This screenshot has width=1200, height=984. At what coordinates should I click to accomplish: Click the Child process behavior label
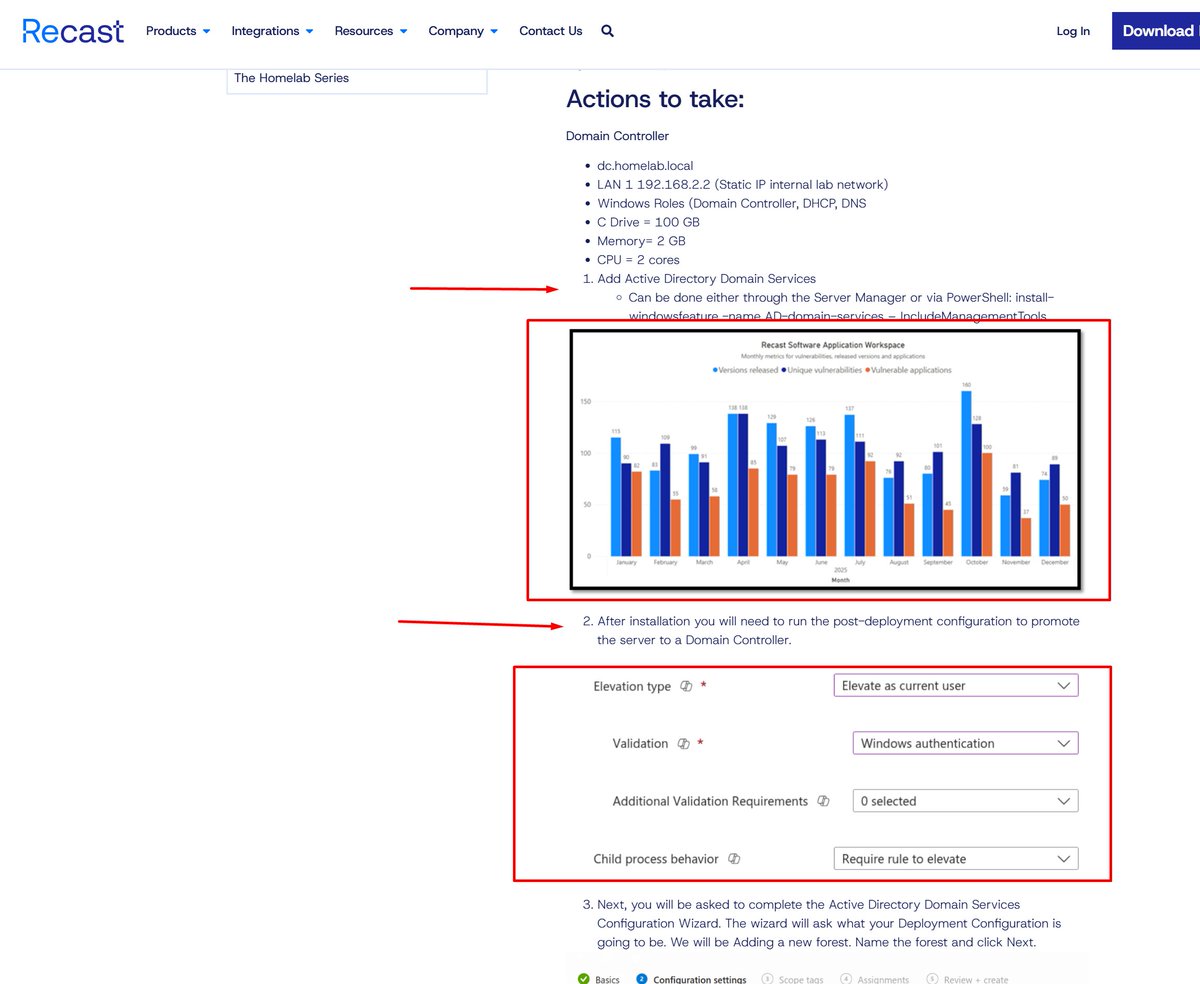click(656, 859)
